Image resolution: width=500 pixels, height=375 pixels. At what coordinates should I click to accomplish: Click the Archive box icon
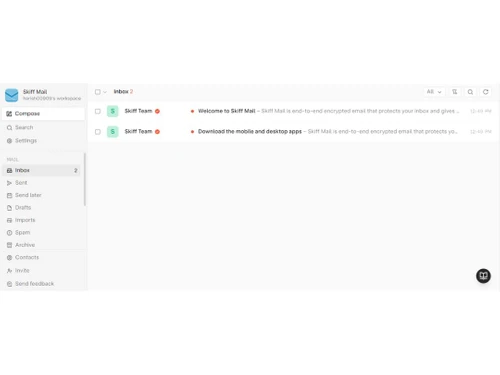pyautogui.click(x=9, y=245)
